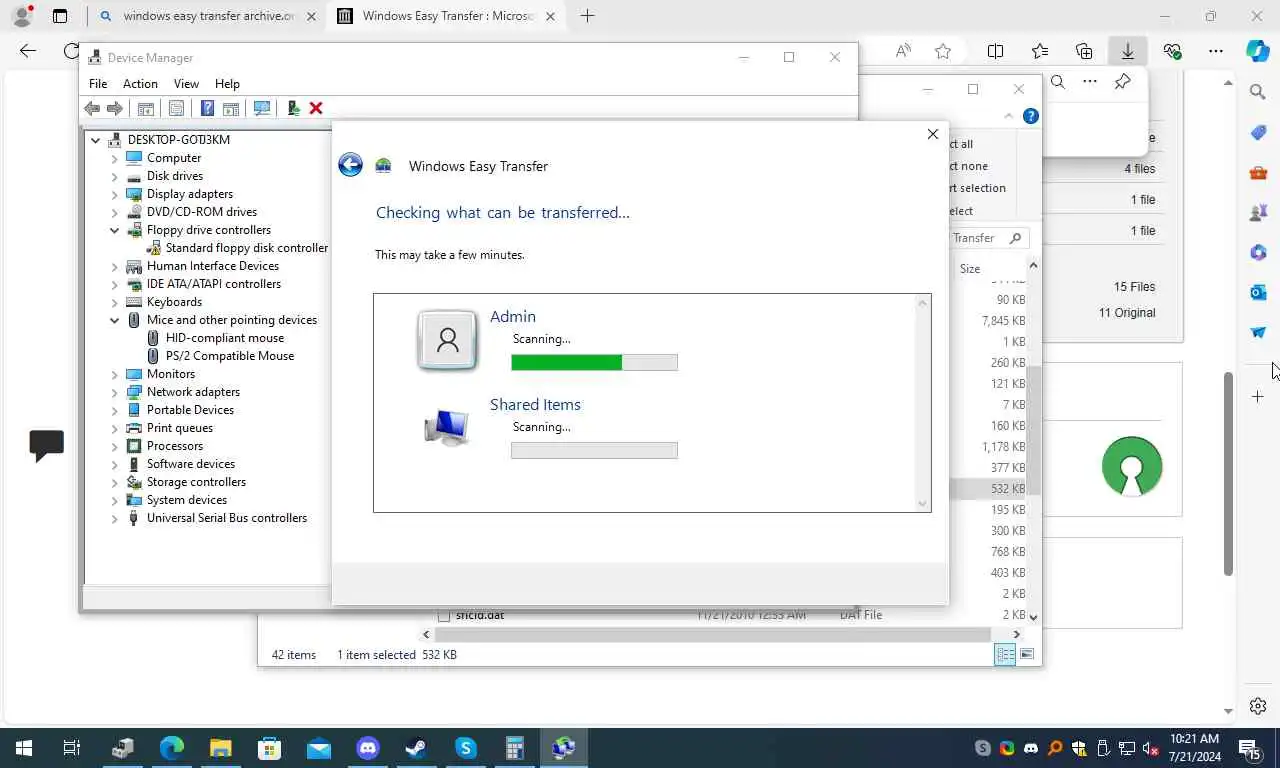Switch Explorer to details view toggle

[x=1005, y=654]
